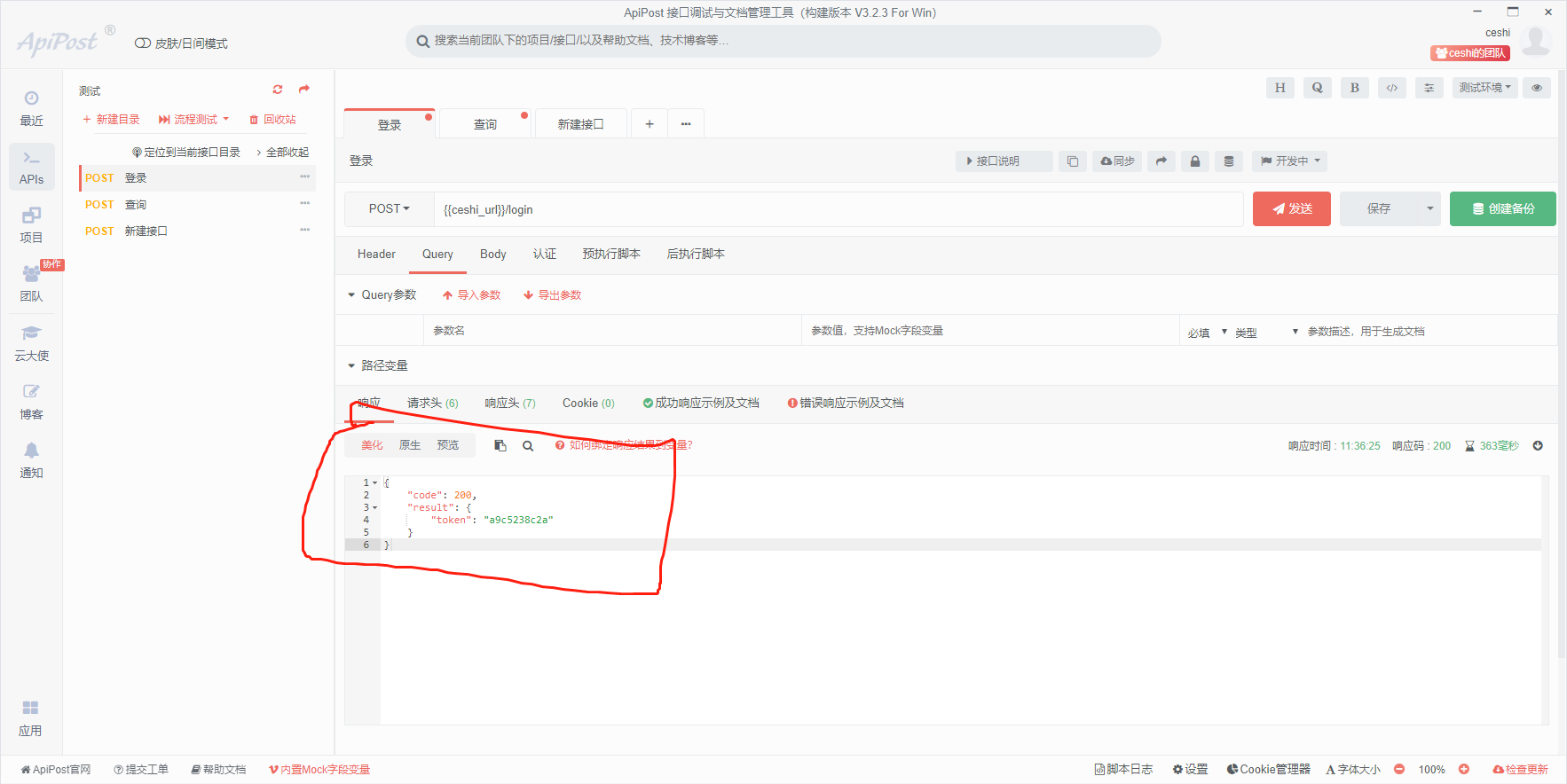Open the 类型 dropdown in the parameter row
This screenshot has height=784, width=1567.
coord(1266,332)
